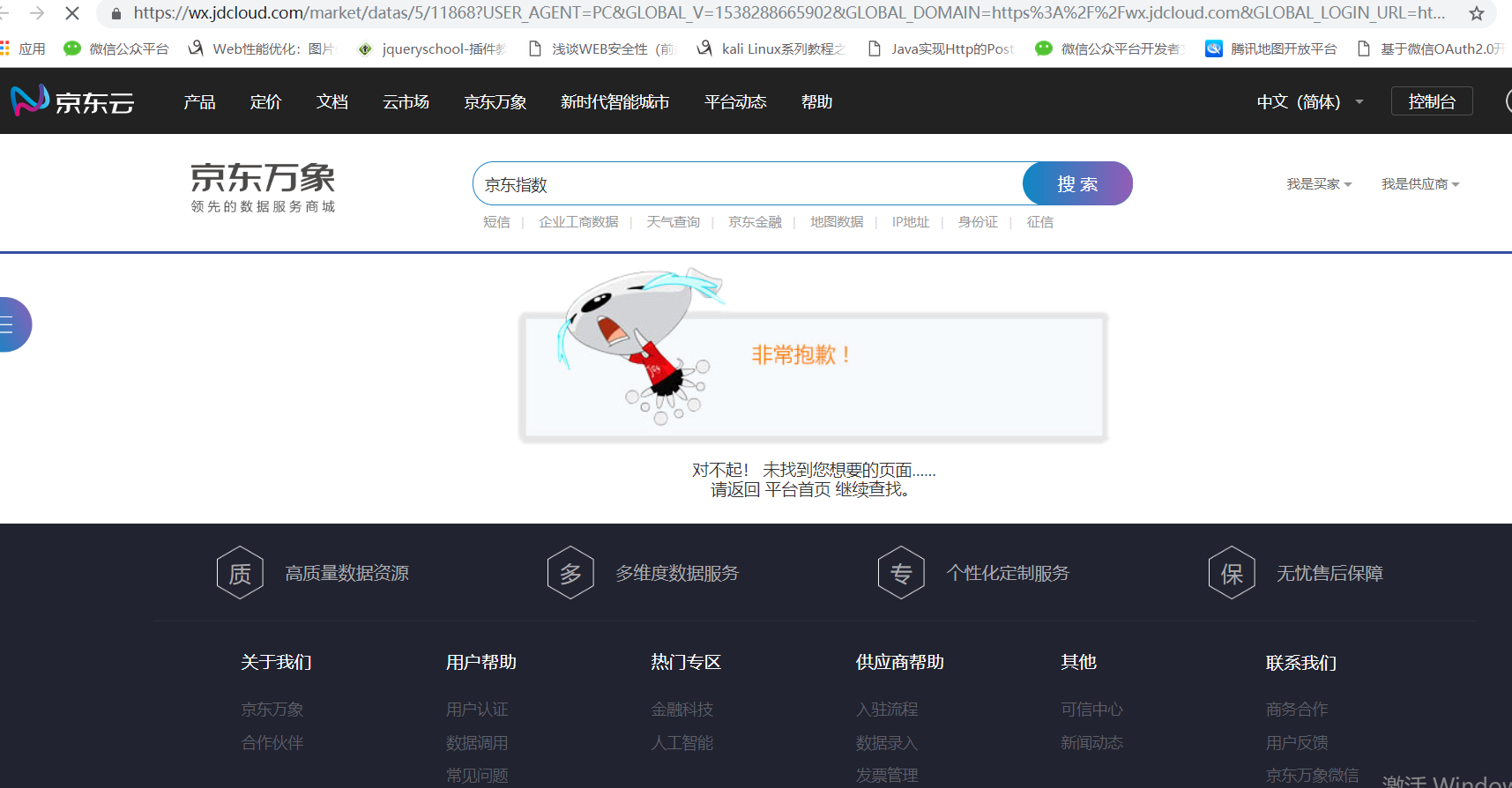1512x788 pixels.
Task: Open the 数据录入 footer link
Action: pyautogui.click(x=887, y=742)
